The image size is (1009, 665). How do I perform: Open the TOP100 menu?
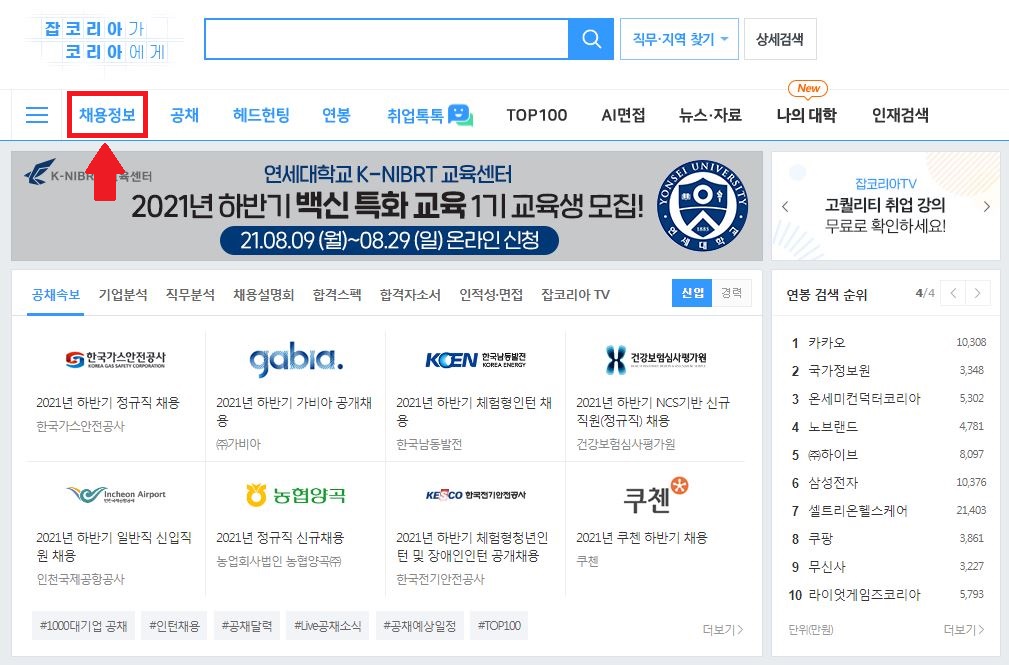coord(537,115)
